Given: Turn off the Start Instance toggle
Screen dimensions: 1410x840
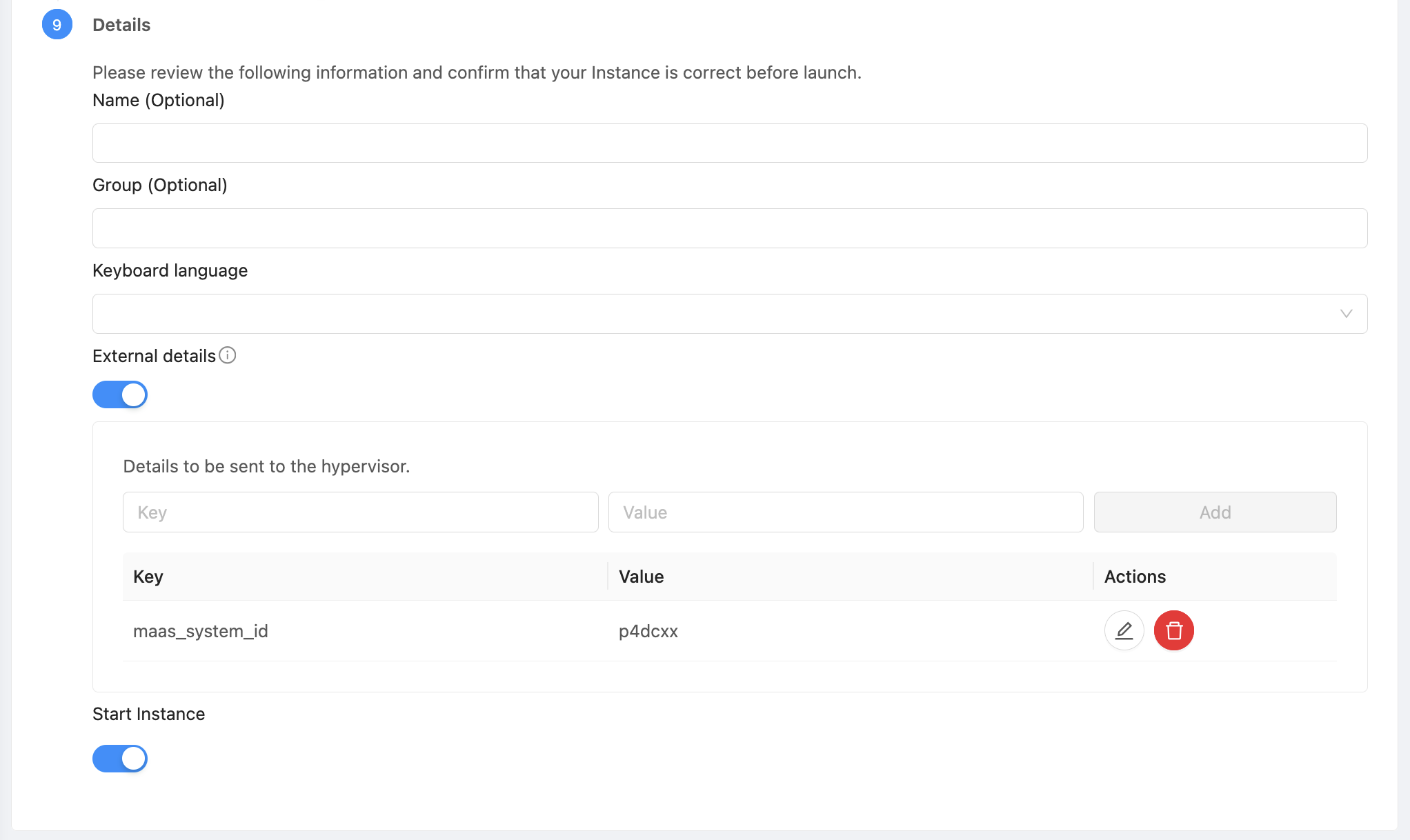Looking at the screenshot, I should (120, 759).
